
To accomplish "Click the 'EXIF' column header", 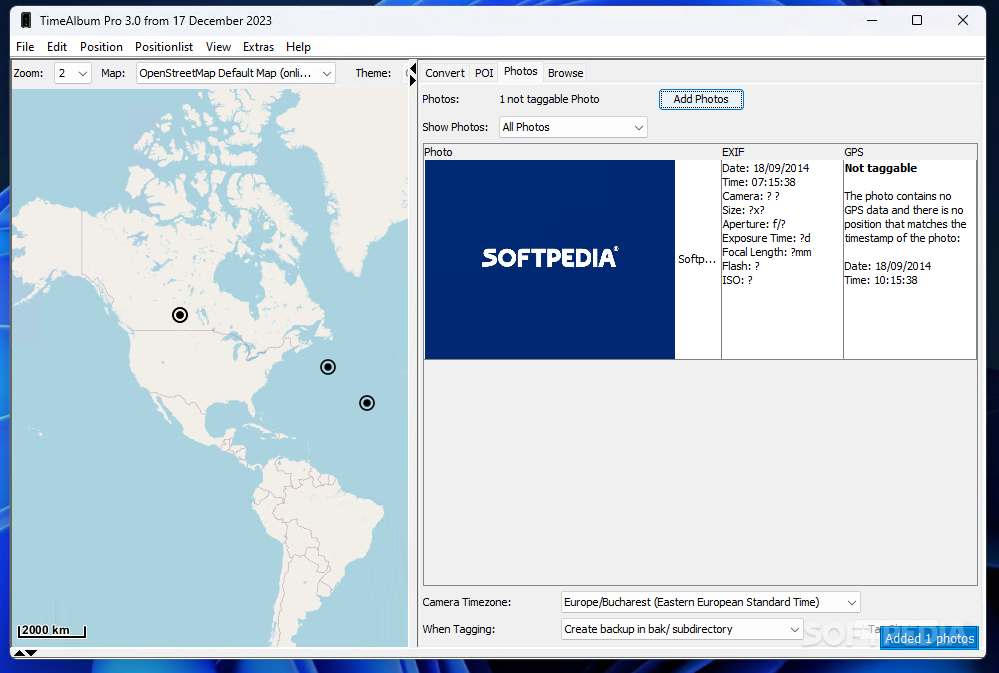I will (x=733, y=152).
